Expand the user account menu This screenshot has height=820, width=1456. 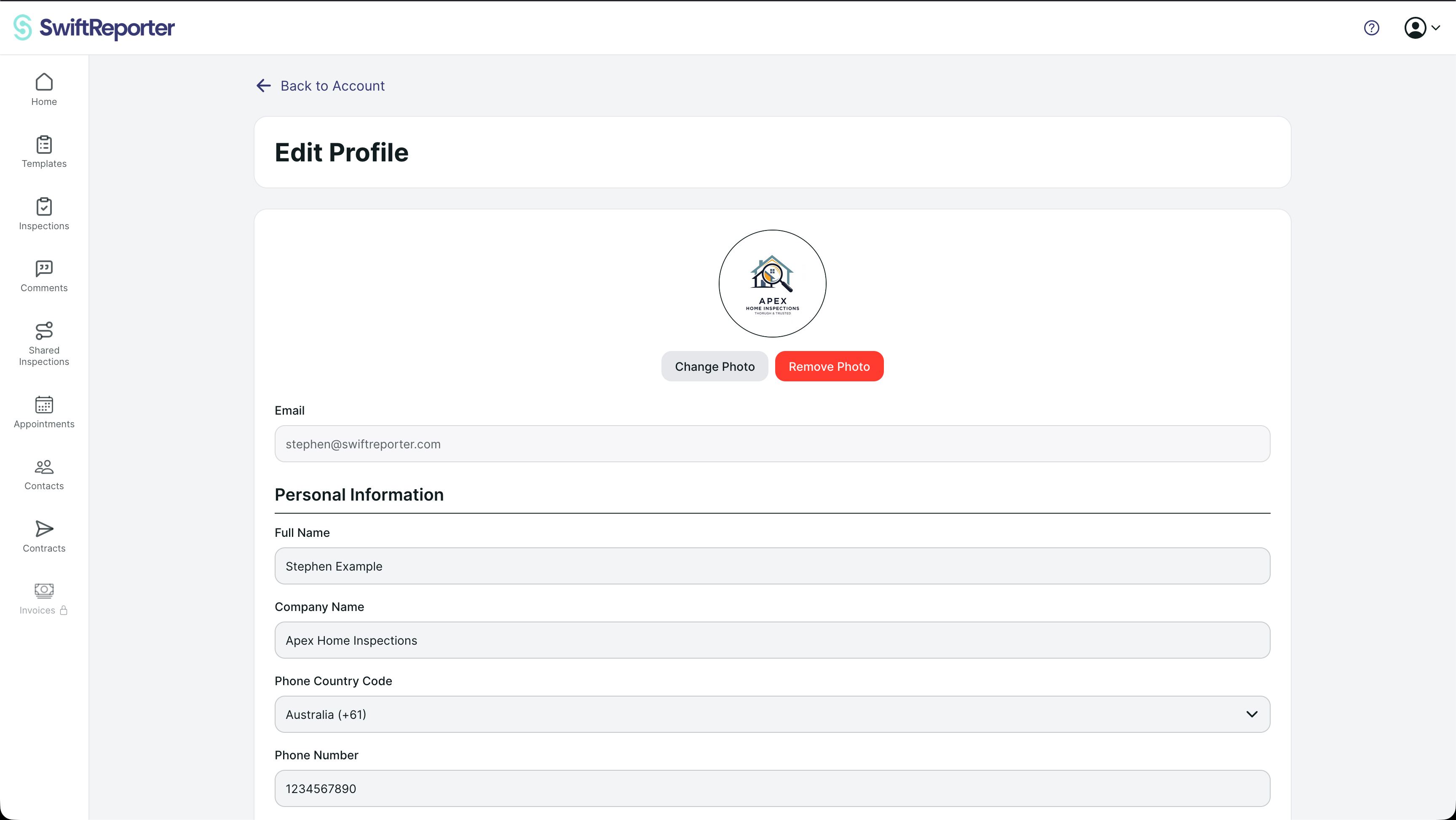coord(1422,28)
